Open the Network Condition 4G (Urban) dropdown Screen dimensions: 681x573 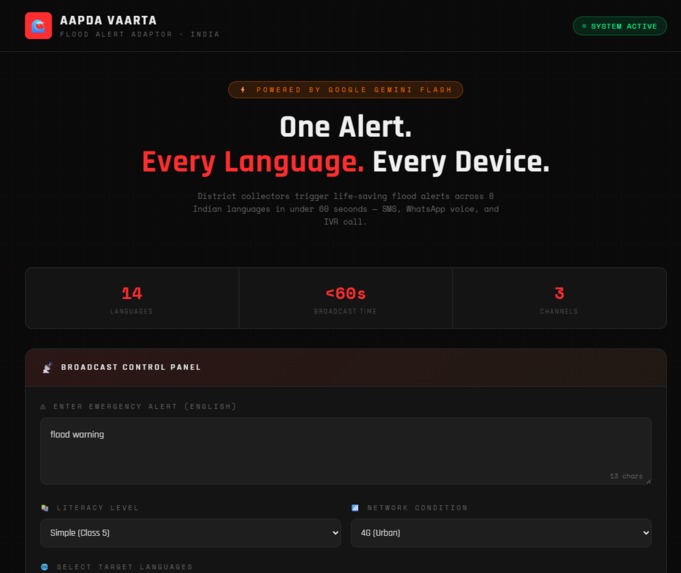pos(501,533)
